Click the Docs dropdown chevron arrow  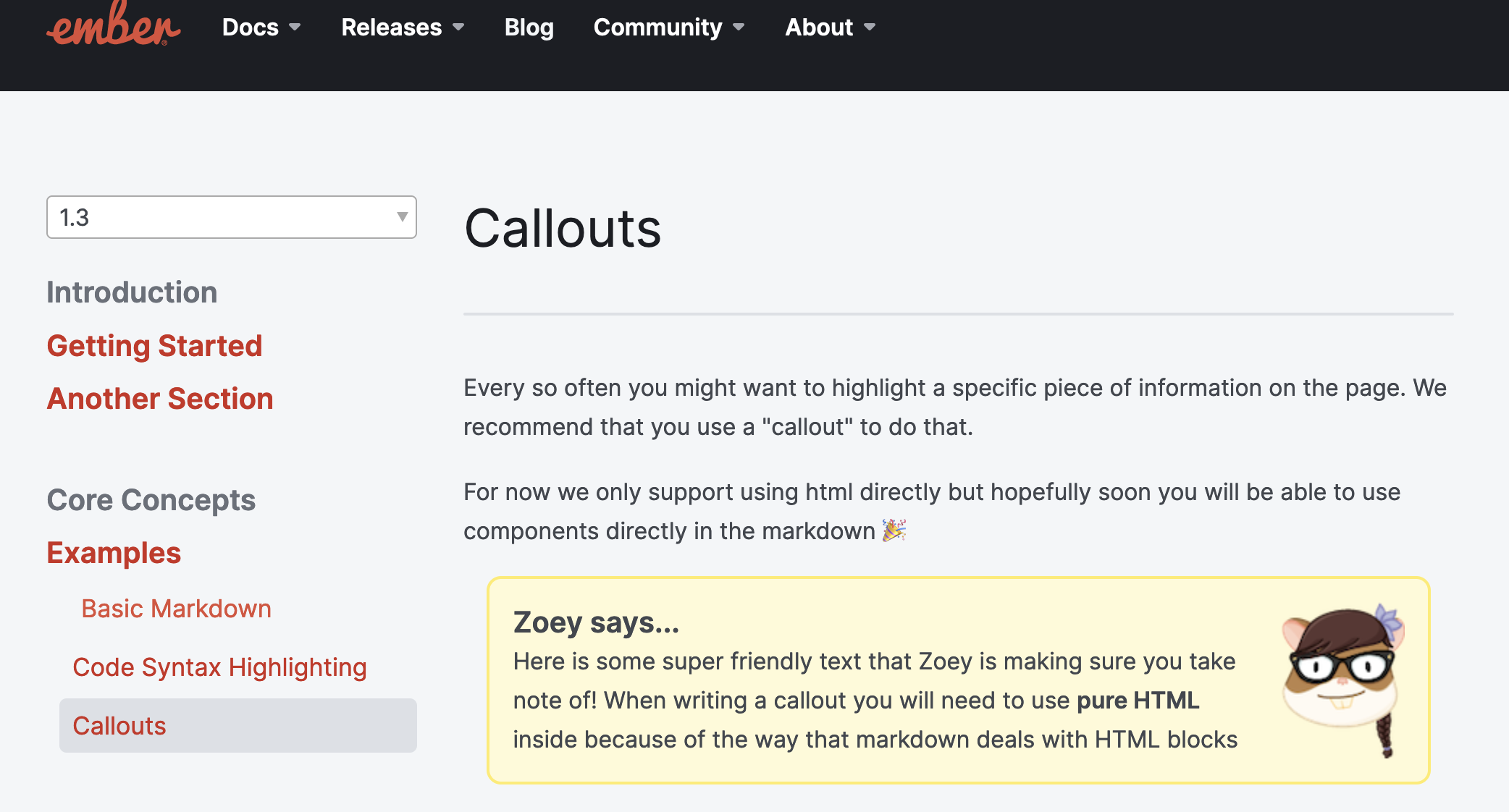tap(295, 28)
